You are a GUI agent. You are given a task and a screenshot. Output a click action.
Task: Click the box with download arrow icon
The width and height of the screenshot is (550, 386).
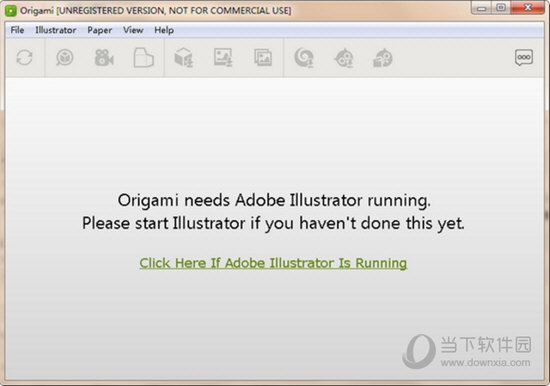pyautogui.click(x=184, y=58)
